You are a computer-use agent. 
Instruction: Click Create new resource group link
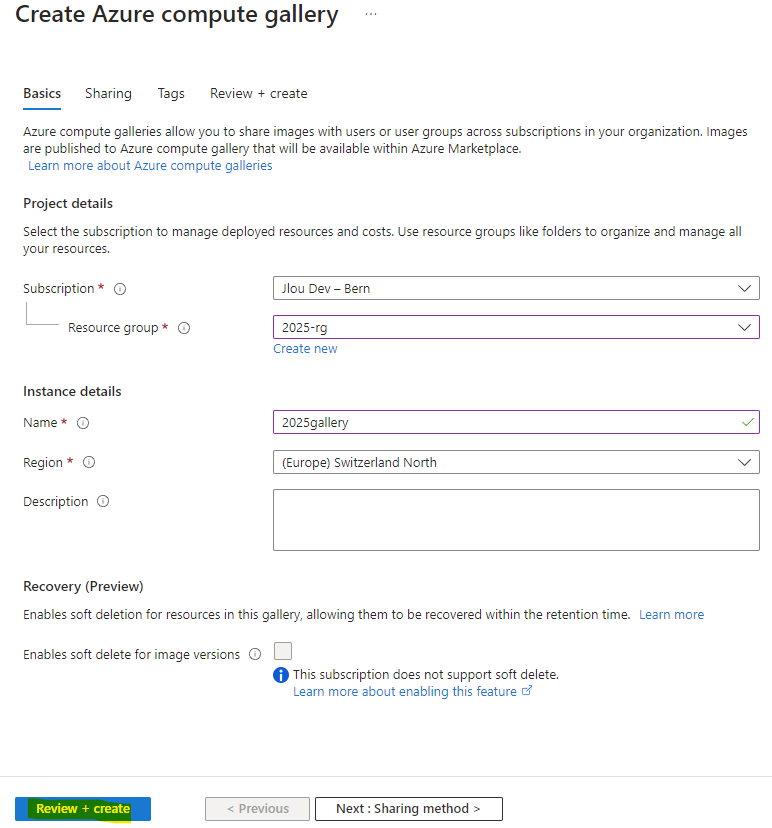(305, 349)
